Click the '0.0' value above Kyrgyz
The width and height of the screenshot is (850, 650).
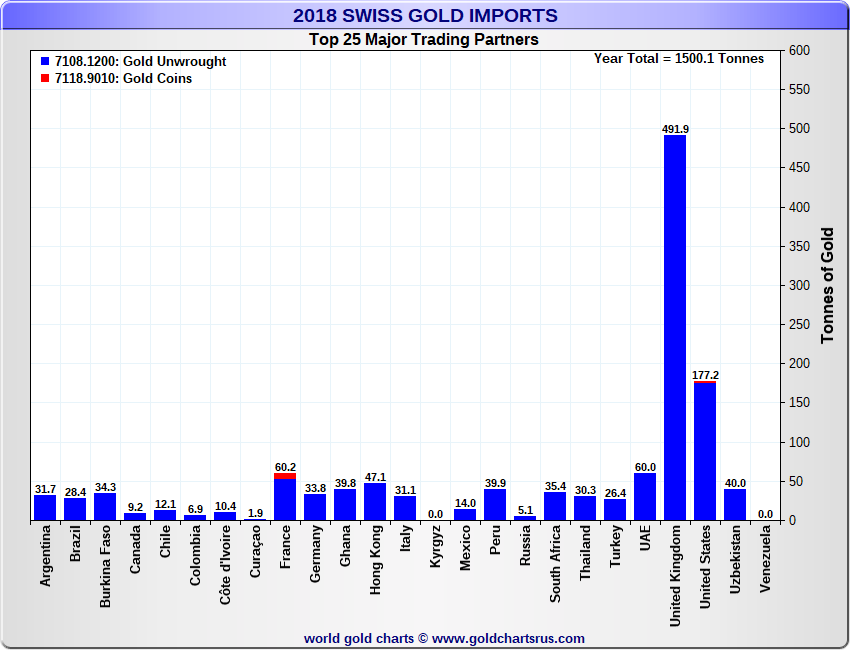pos(435,514)
